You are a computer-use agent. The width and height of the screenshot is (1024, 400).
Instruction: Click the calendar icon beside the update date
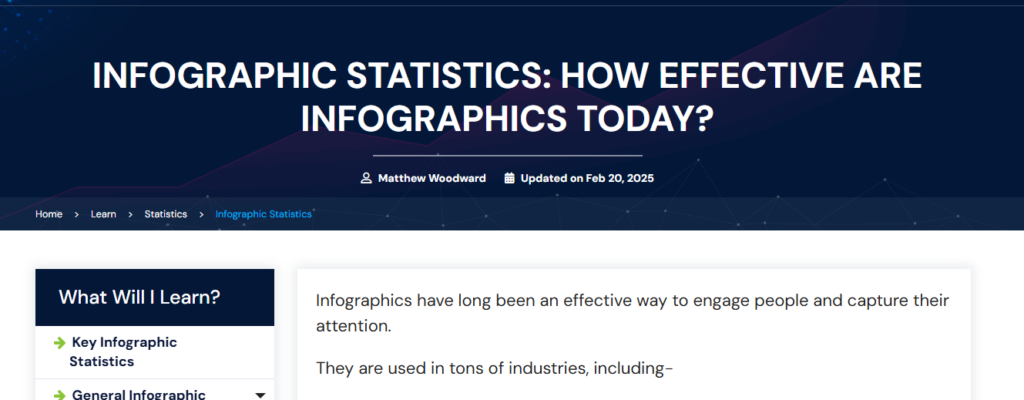(x=509, y=178)
